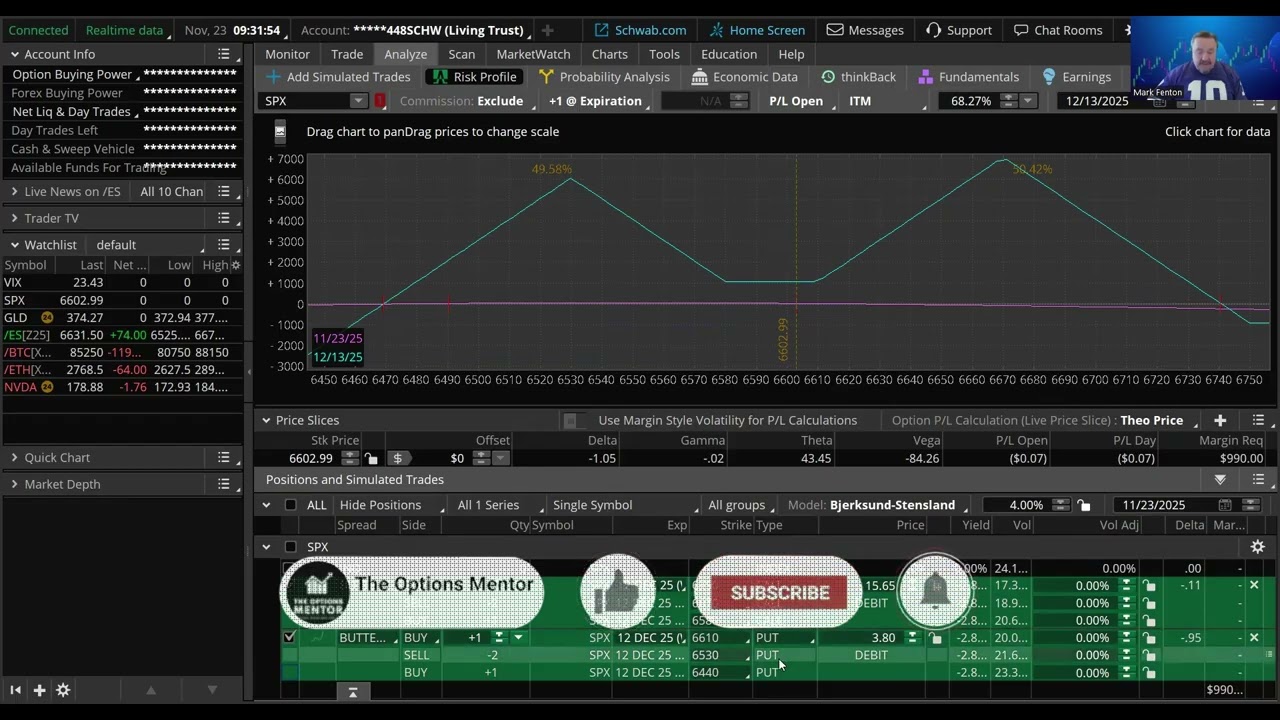The image size is (1280, 720).
Task: Expand Market Depth section
Action: coord(14,484)
